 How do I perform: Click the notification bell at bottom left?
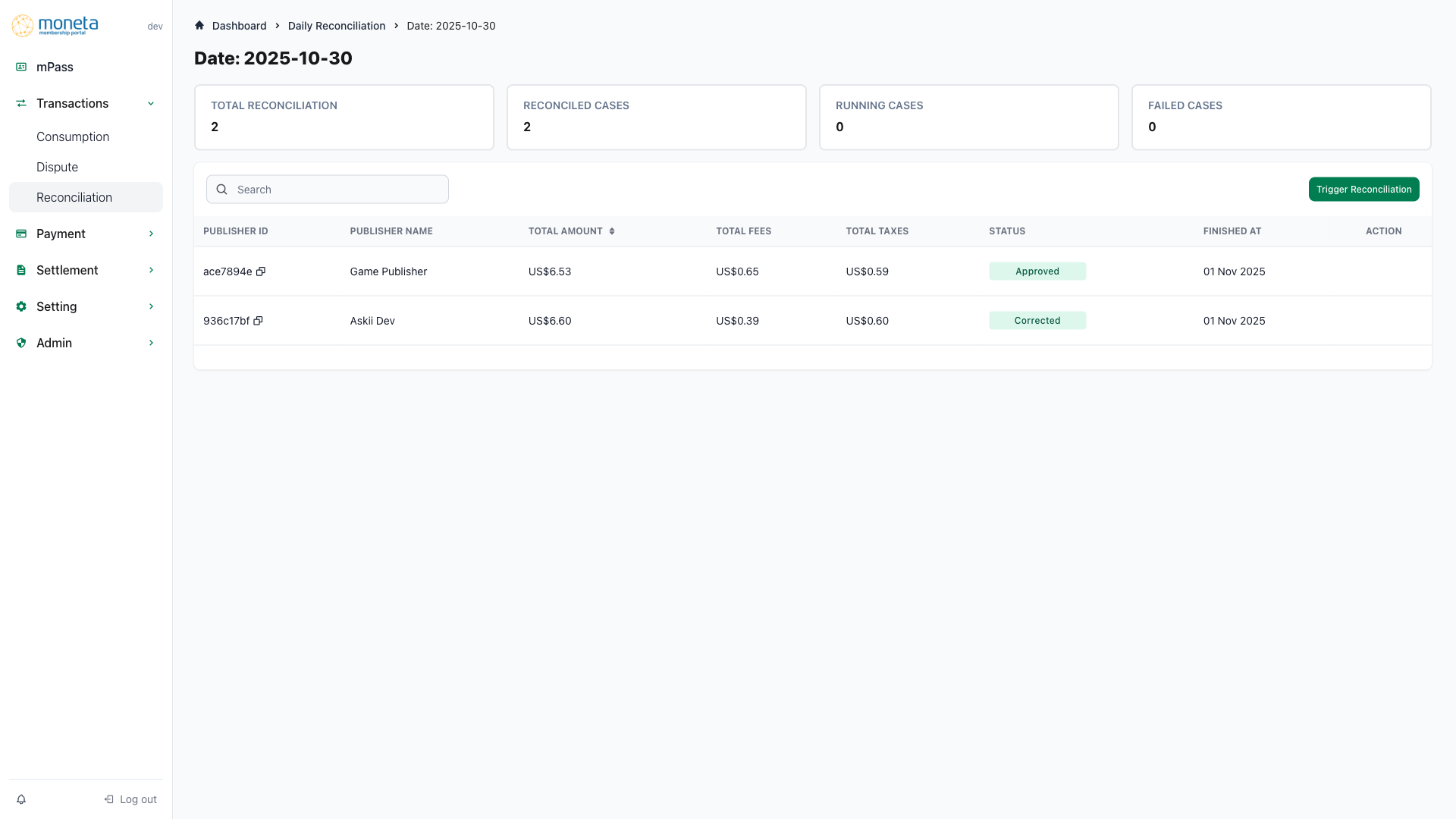click(x=20, y=799)
